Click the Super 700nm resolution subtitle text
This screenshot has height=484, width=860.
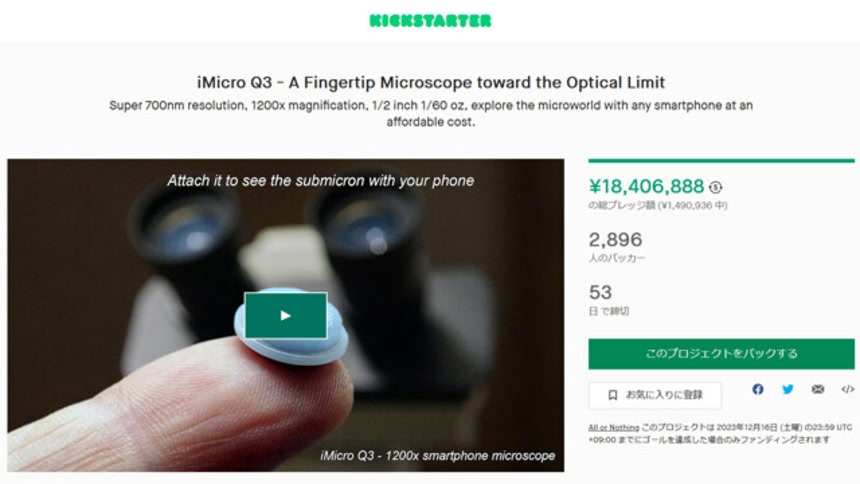point(431,114)
